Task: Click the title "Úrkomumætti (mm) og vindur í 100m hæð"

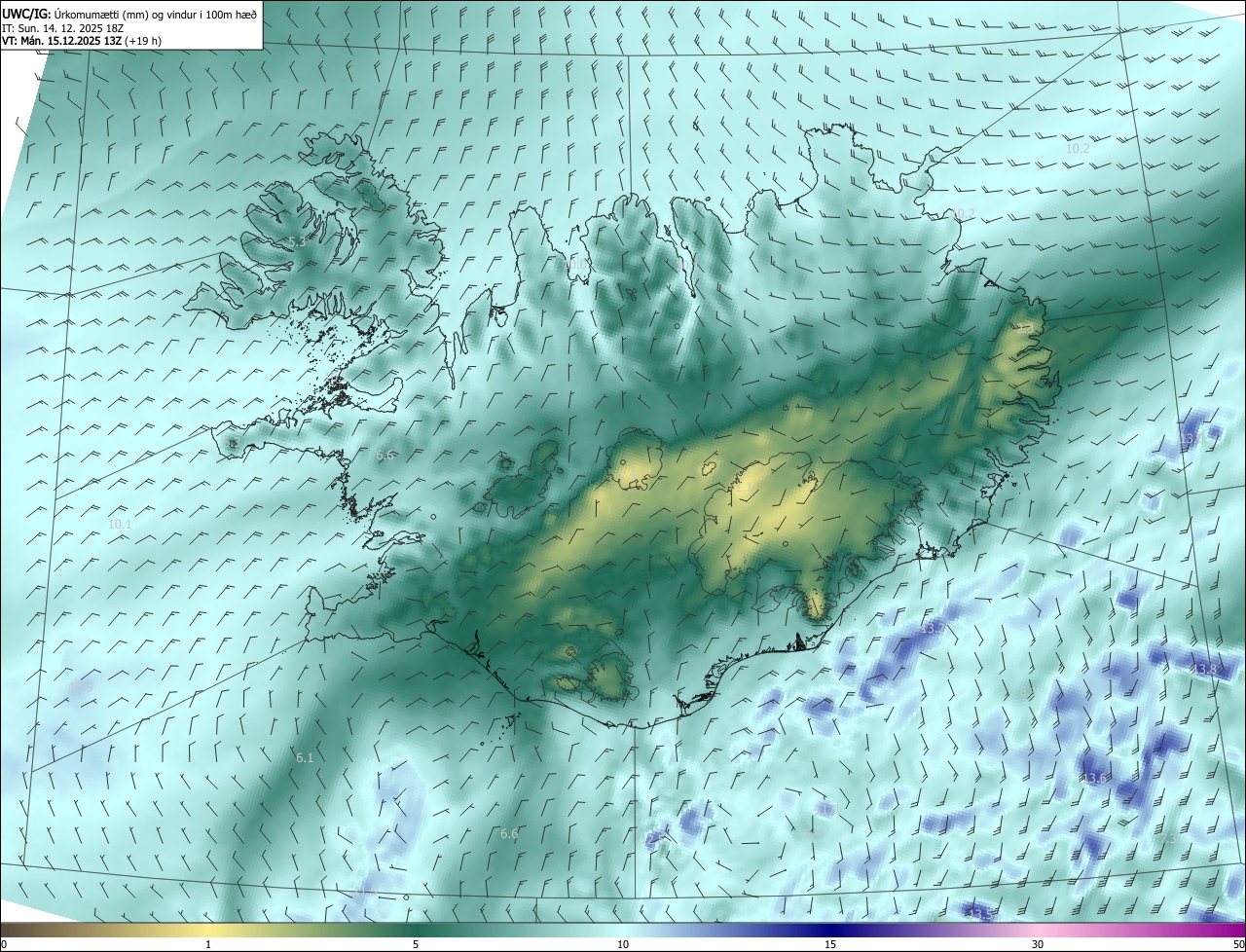Action: [x=156, y=15]
